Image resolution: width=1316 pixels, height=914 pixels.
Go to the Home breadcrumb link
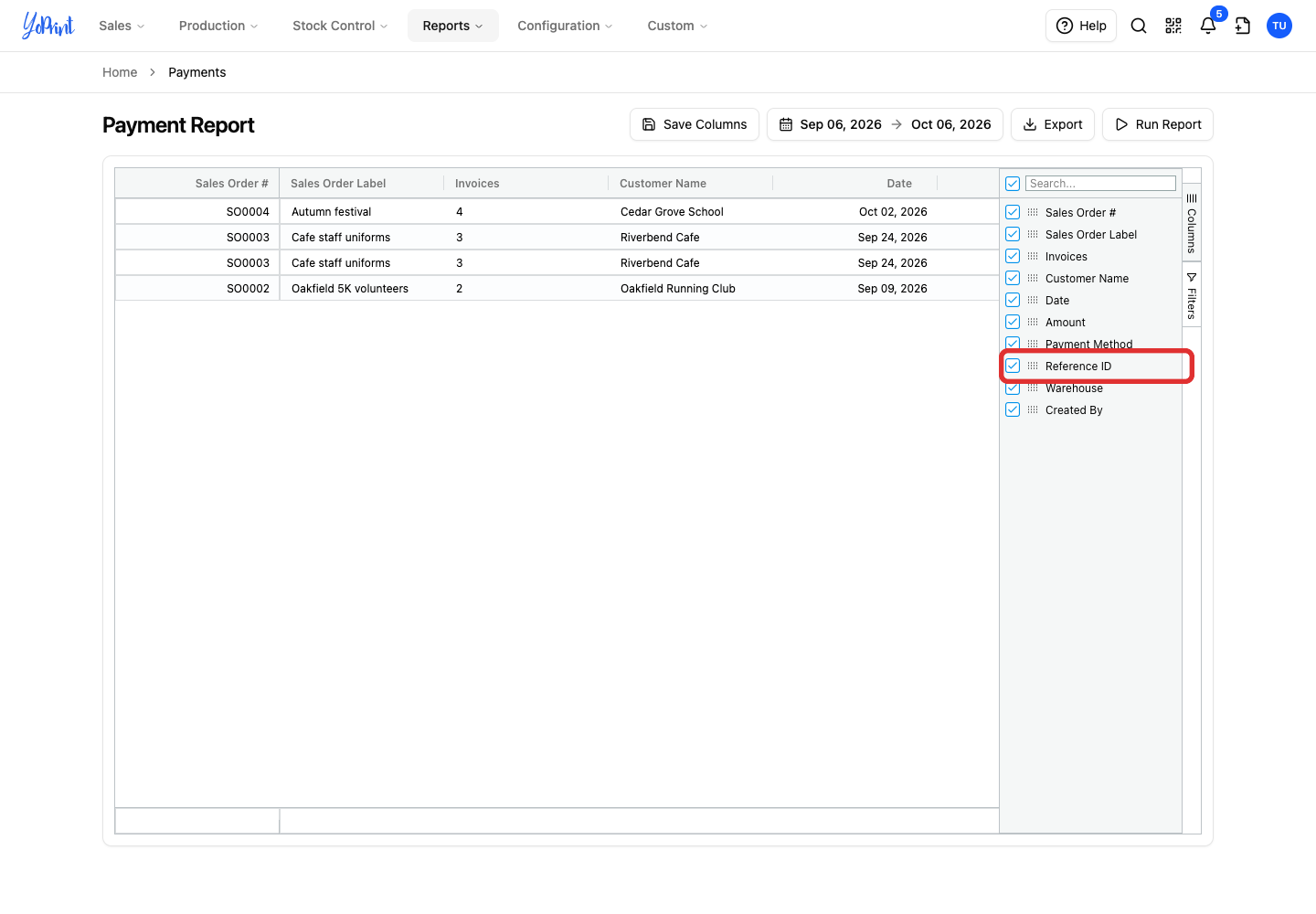(x=120, y=72)
